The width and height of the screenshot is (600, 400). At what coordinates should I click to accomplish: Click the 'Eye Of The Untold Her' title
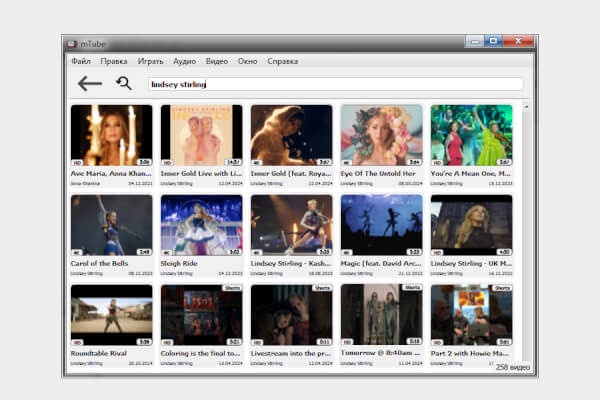[378, 173]
